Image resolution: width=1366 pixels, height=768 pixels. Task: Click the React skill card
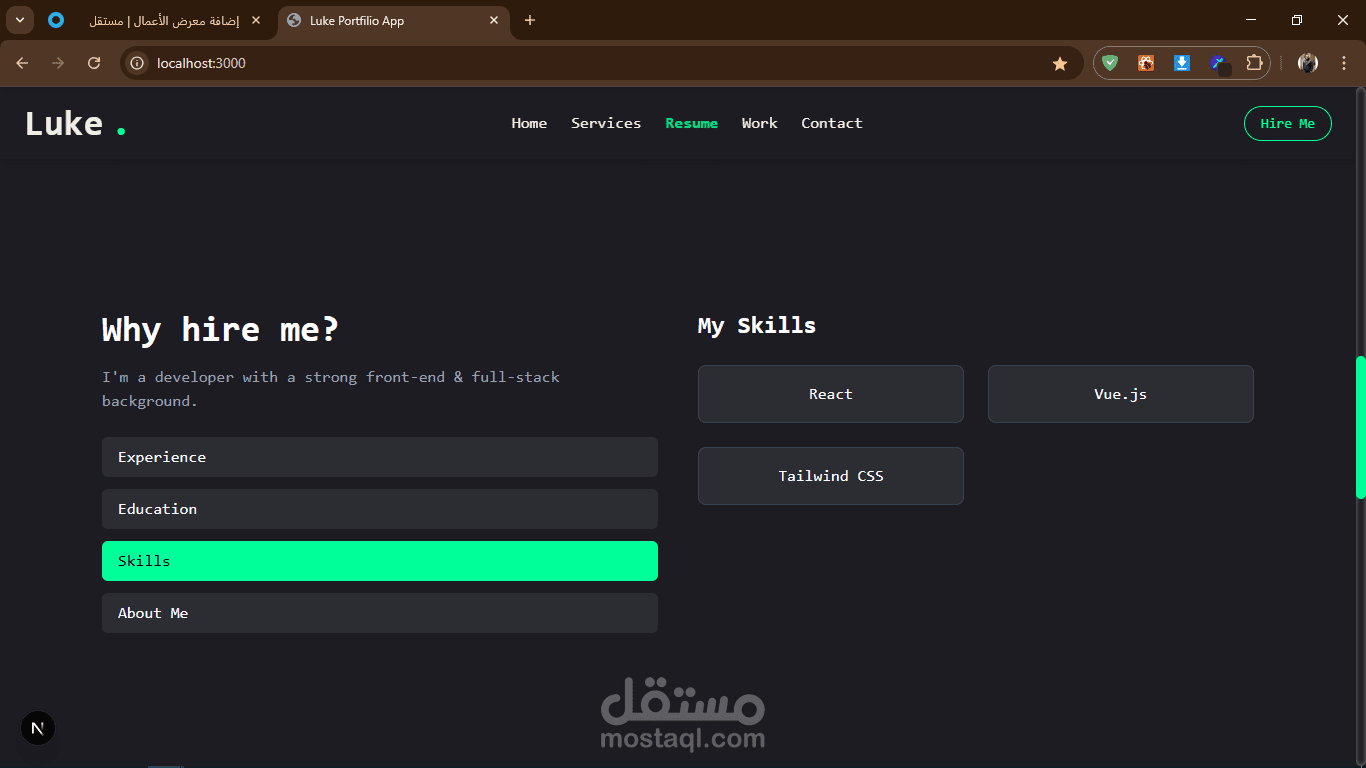831,394
